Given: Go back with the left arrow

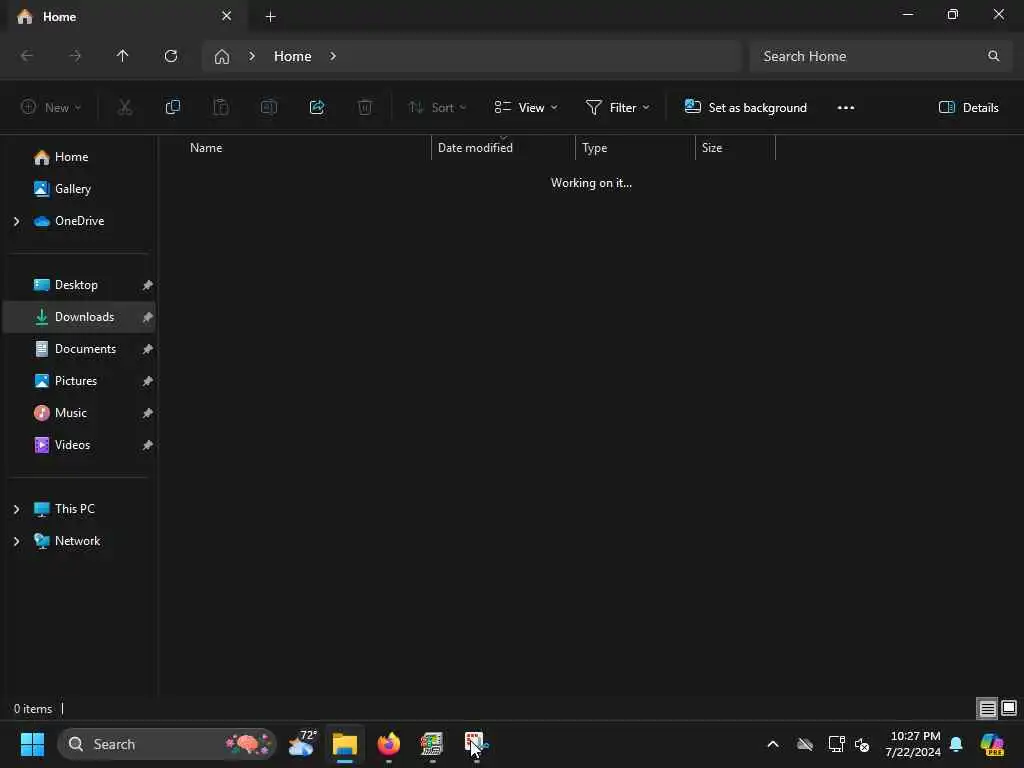Looking at the screenshot, I should point(27,56).
